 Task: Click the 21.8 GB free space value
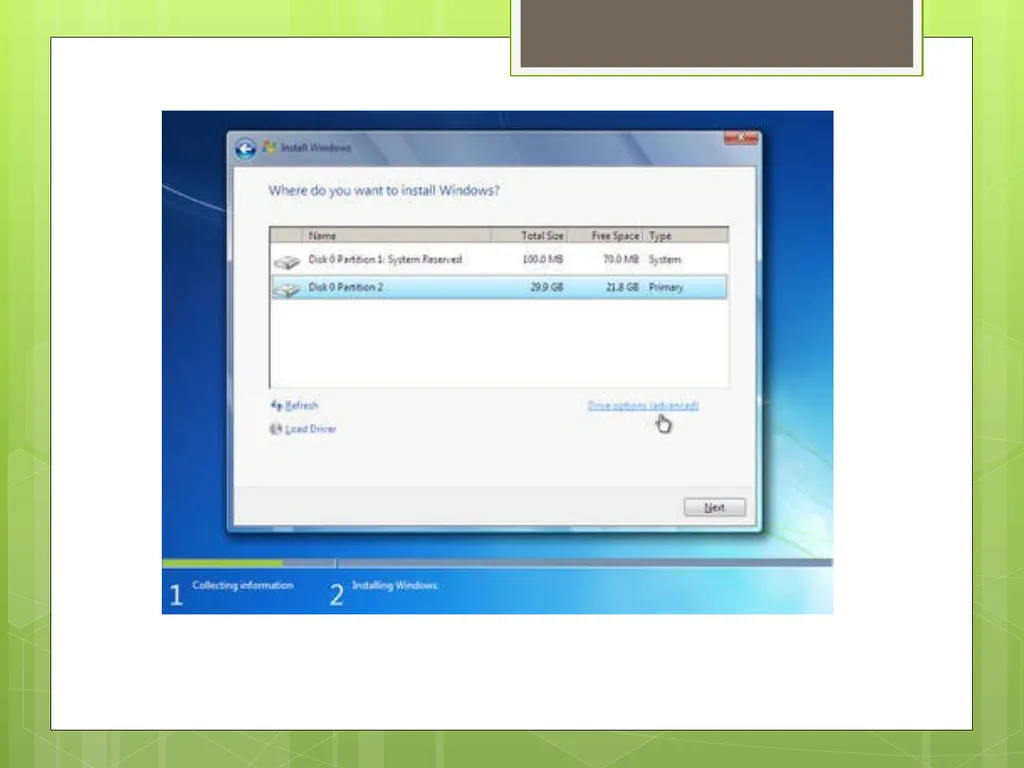pyautogui.click(x=622, y=287)
